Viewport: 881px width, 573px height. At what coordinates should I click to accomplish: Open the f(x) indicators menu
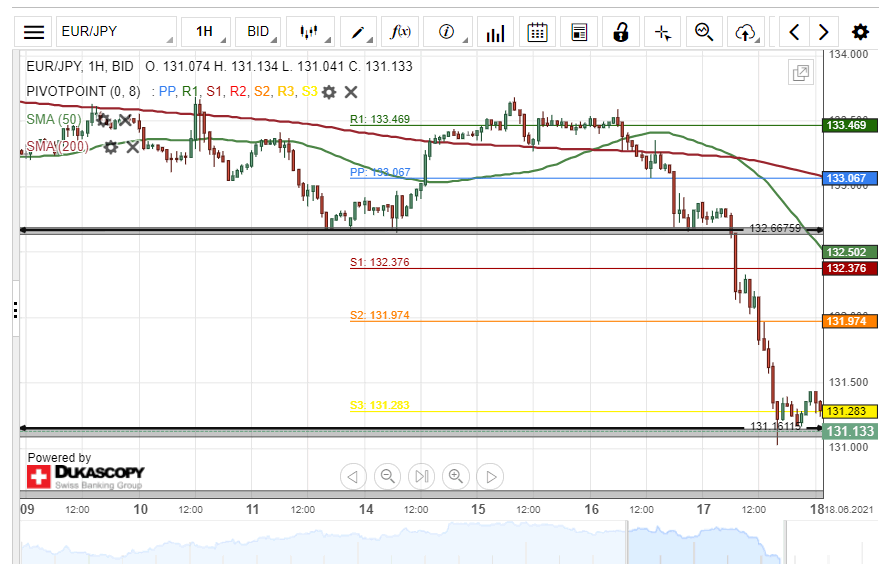point(400,32)
